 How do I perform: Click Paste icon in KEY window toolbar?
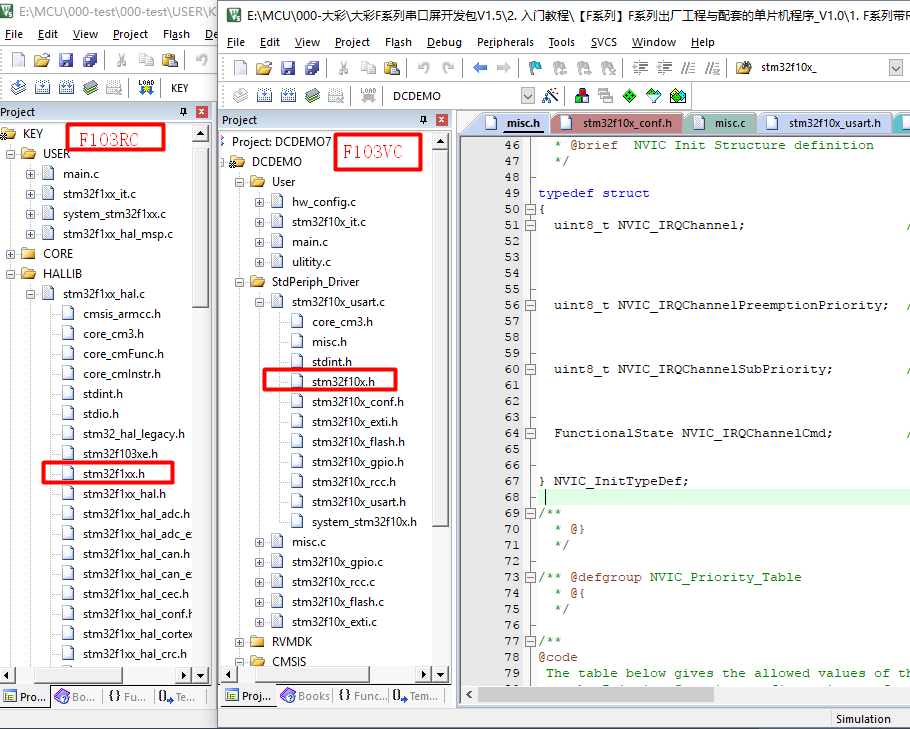pos(170,60)
